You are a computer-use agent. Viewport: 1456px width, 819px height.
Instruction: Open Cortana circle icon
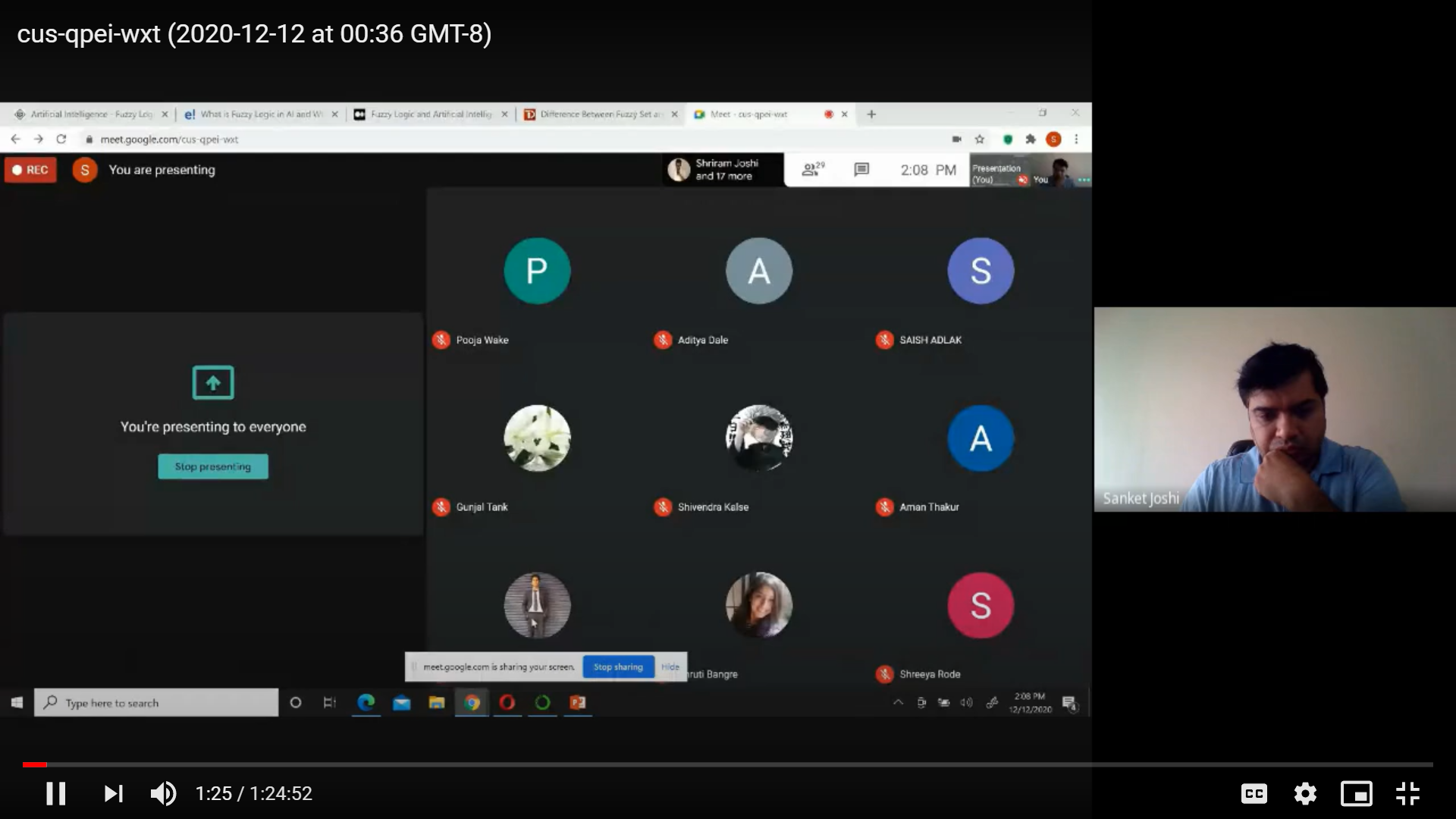pos(296,702)
